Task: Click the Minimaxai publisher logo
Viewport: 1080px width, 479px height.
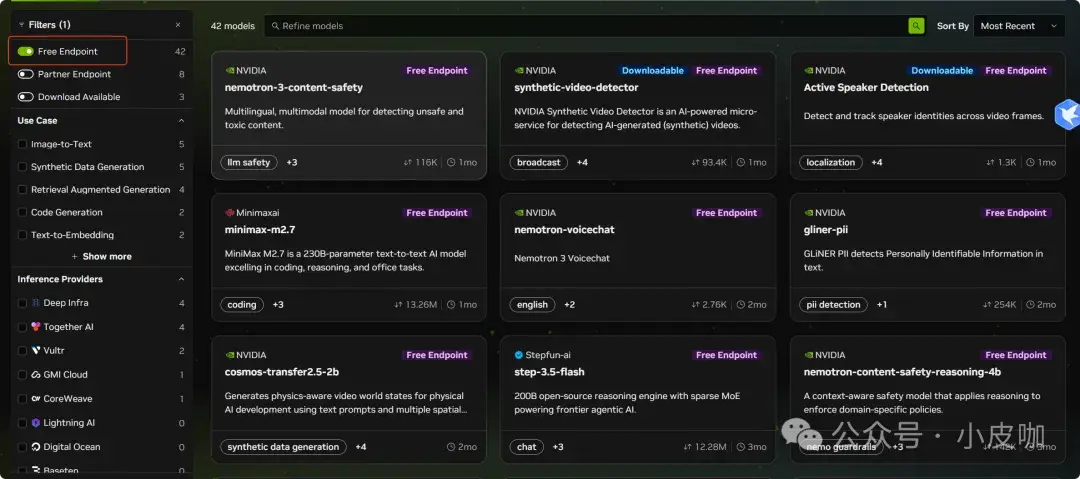Action: coord(230,213)
